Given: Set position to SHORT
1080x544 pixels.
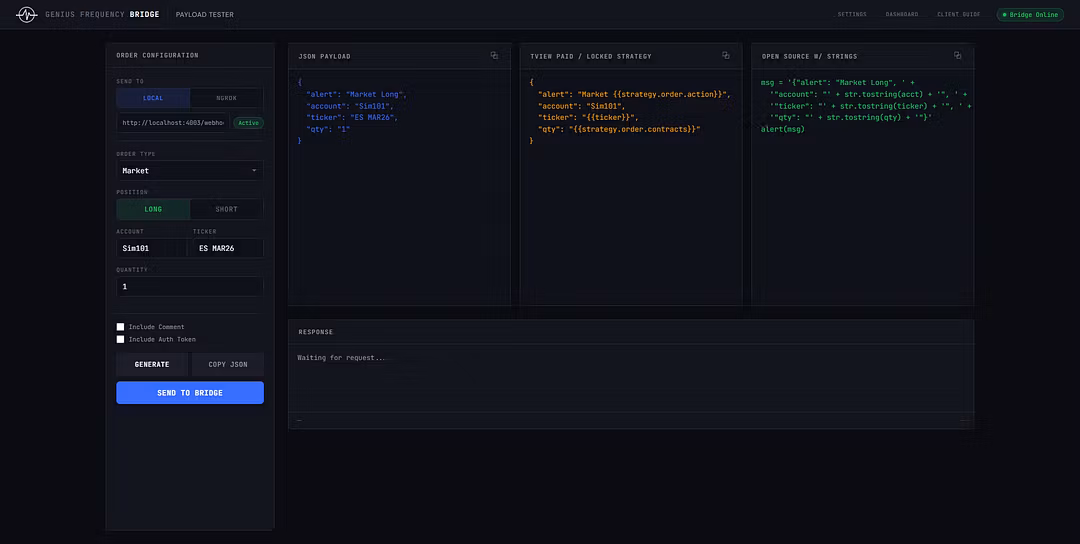Looking at the screenshot, I should point(227,209).
